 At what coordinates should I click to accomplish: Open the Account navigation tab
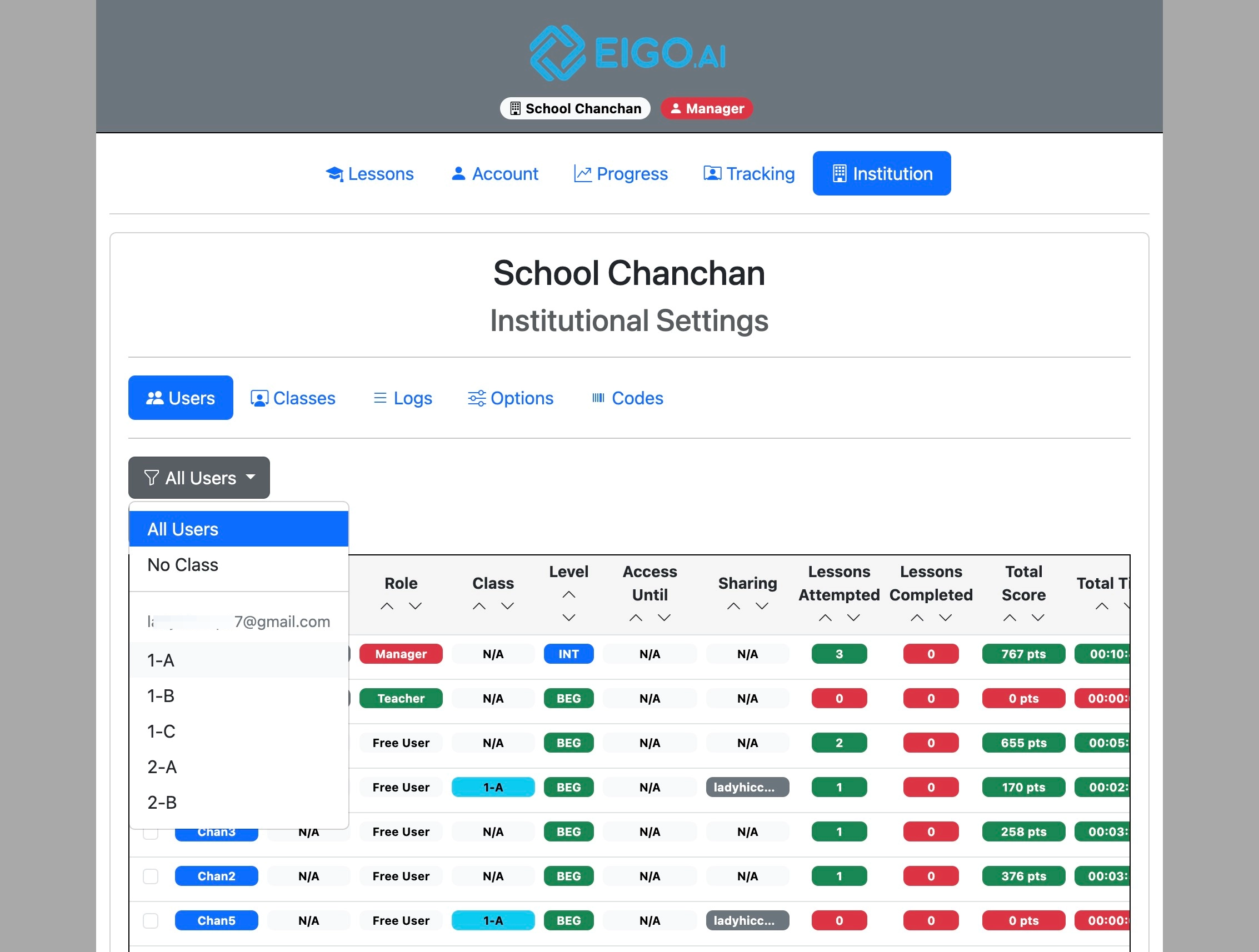(x=494, y=173)
